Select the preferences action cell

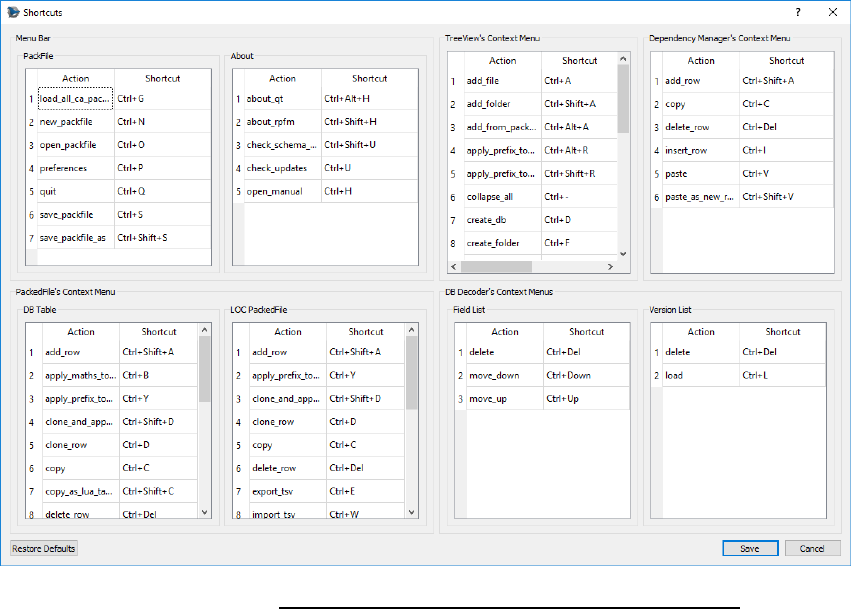coord(75,168)
